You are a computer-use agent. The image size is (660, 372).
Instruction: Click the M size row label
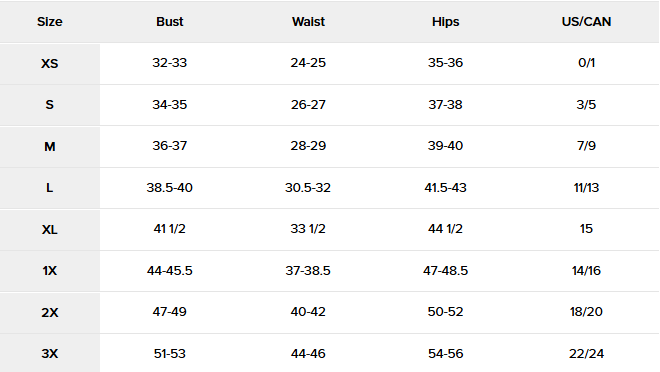click(50, 146)
